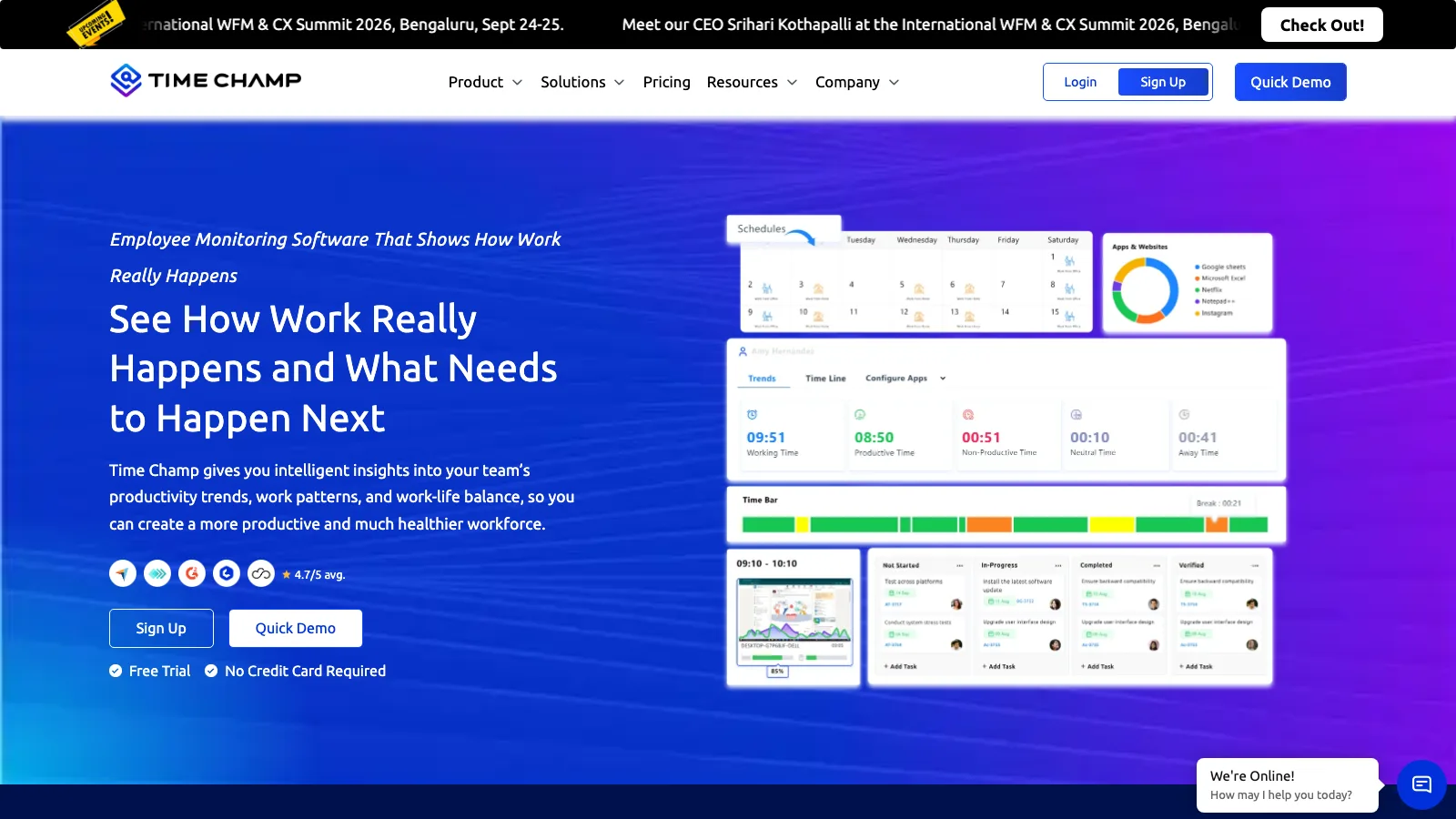Click the Non-Productive Time red icon

[x=968, y=415]
